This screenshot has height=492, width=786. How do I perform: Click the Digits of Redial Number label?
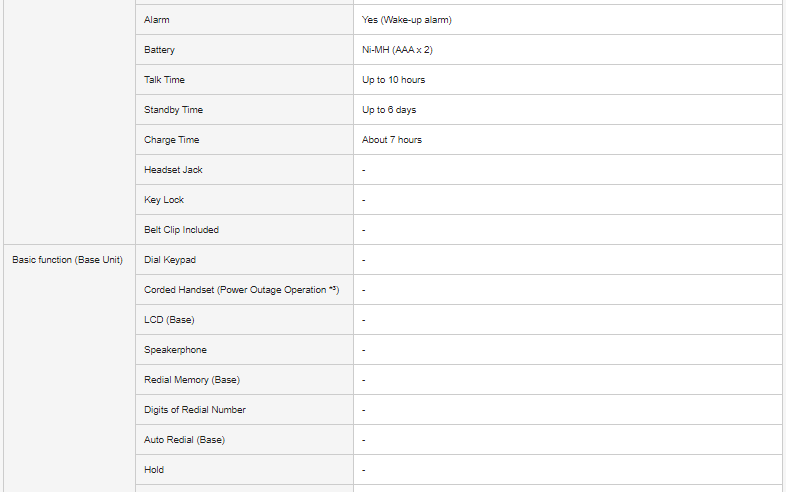(195, 410)
